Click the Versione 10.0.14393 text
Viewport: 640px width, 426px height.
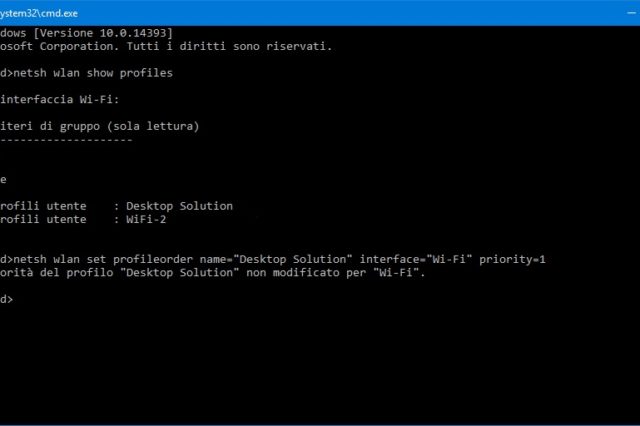coord(110,33)
